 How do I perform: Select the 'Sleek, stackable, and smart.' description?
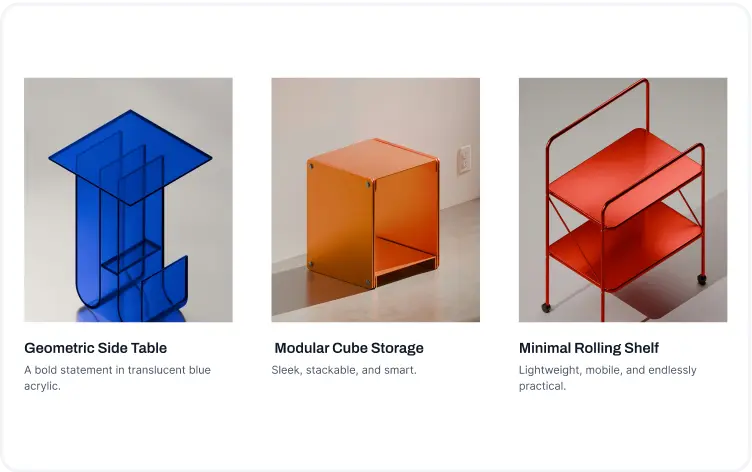[344, 370]
